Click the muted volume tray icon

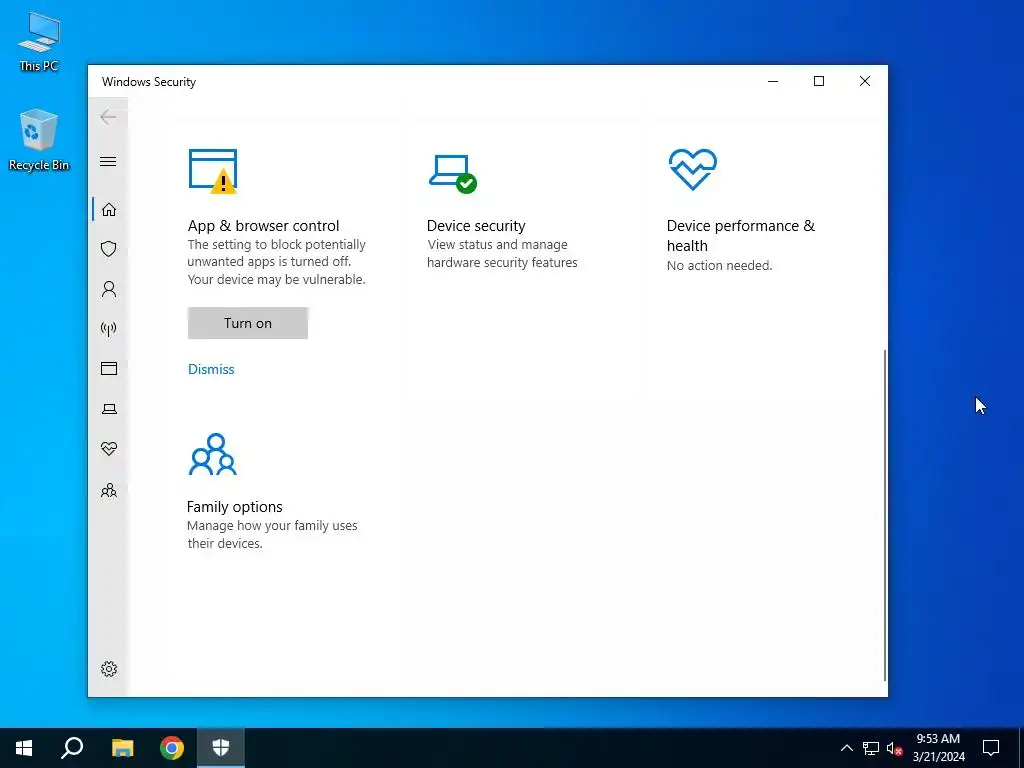tap(895, 748)
